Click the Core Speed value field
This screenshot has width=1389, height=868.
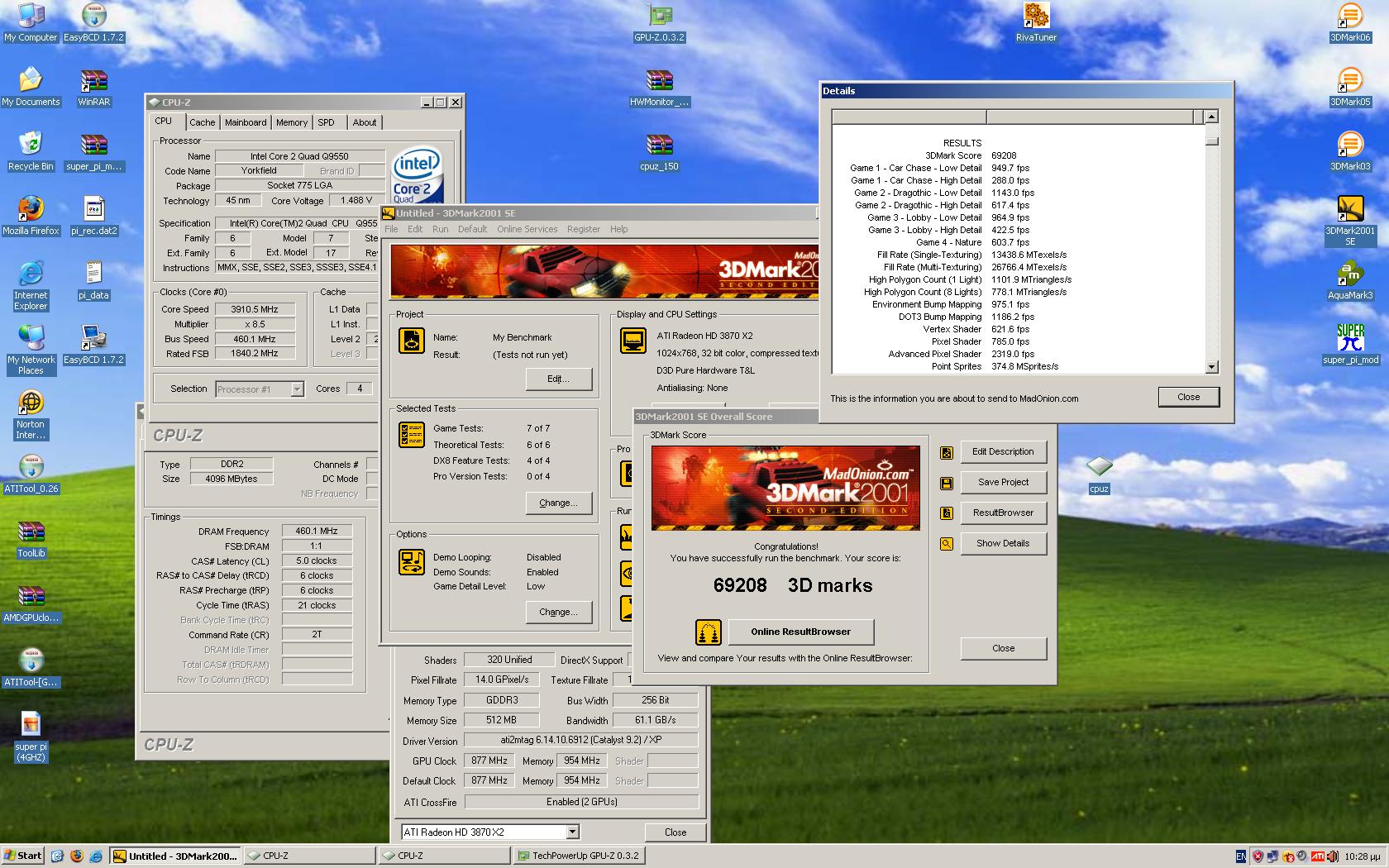(255, 309)
